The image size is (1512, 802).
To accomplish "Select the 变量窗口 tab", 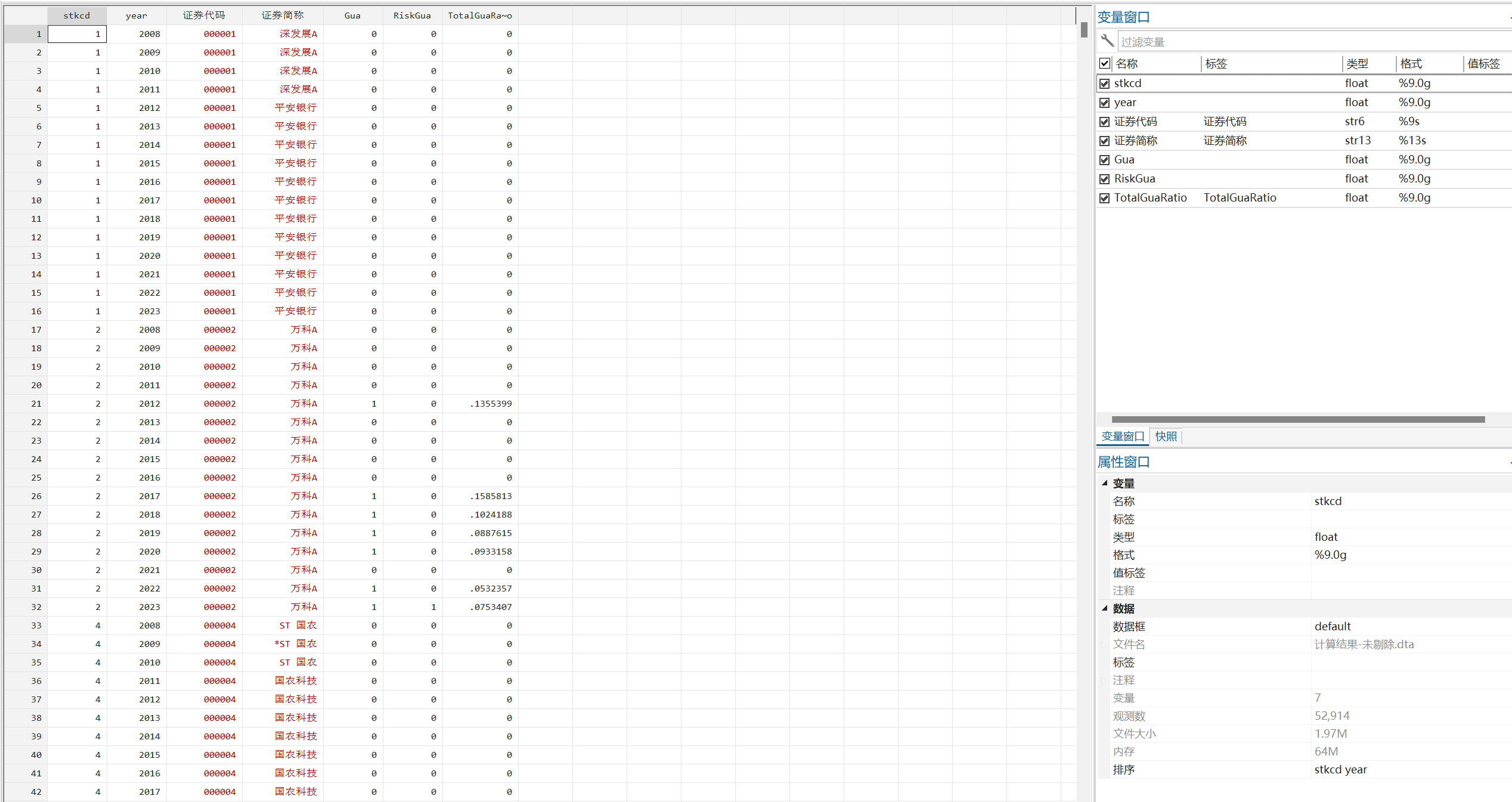I will pos(1122,436).
